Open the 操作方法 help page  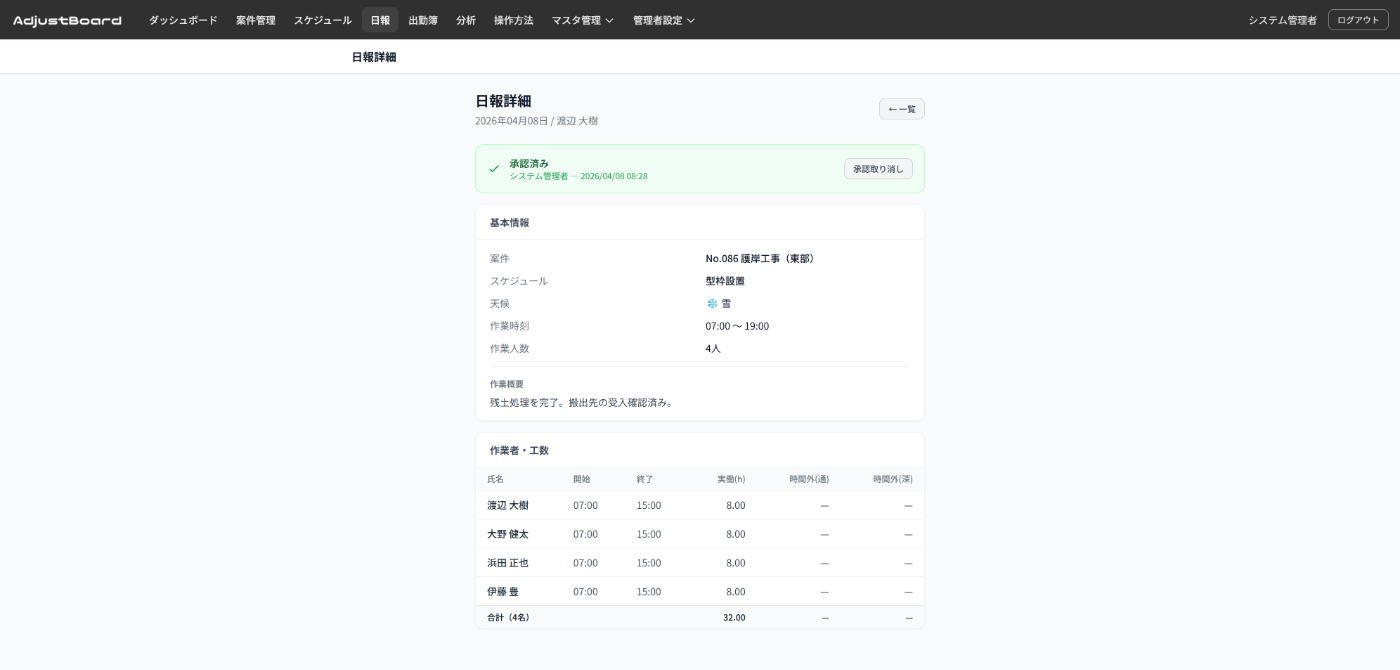coord(514,20)
